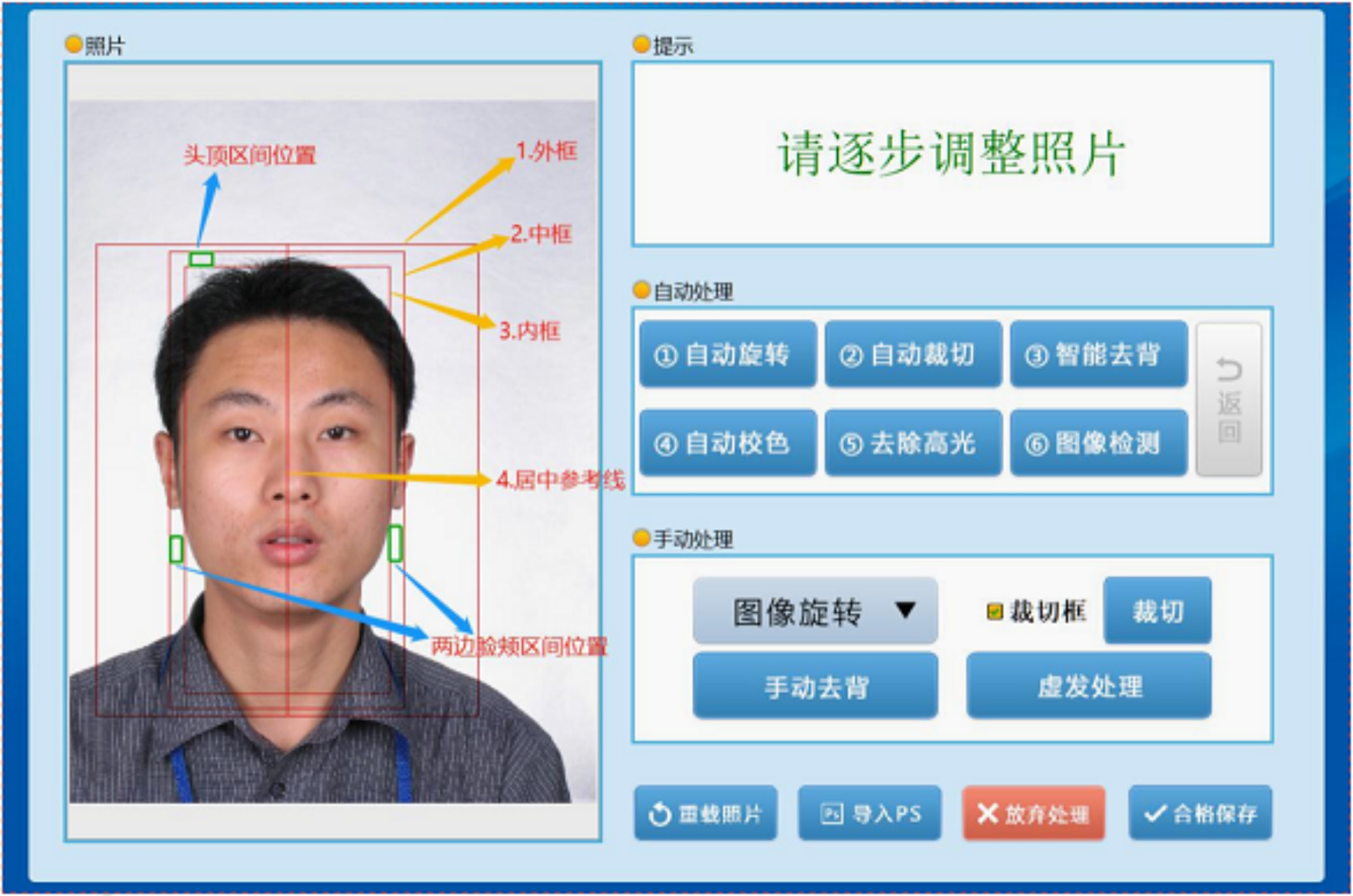Toggle the 裁切框 crop frame checkbox
Image resolution: width=1353 pixels, height=896 pixels.
click(x=994, y=611)
